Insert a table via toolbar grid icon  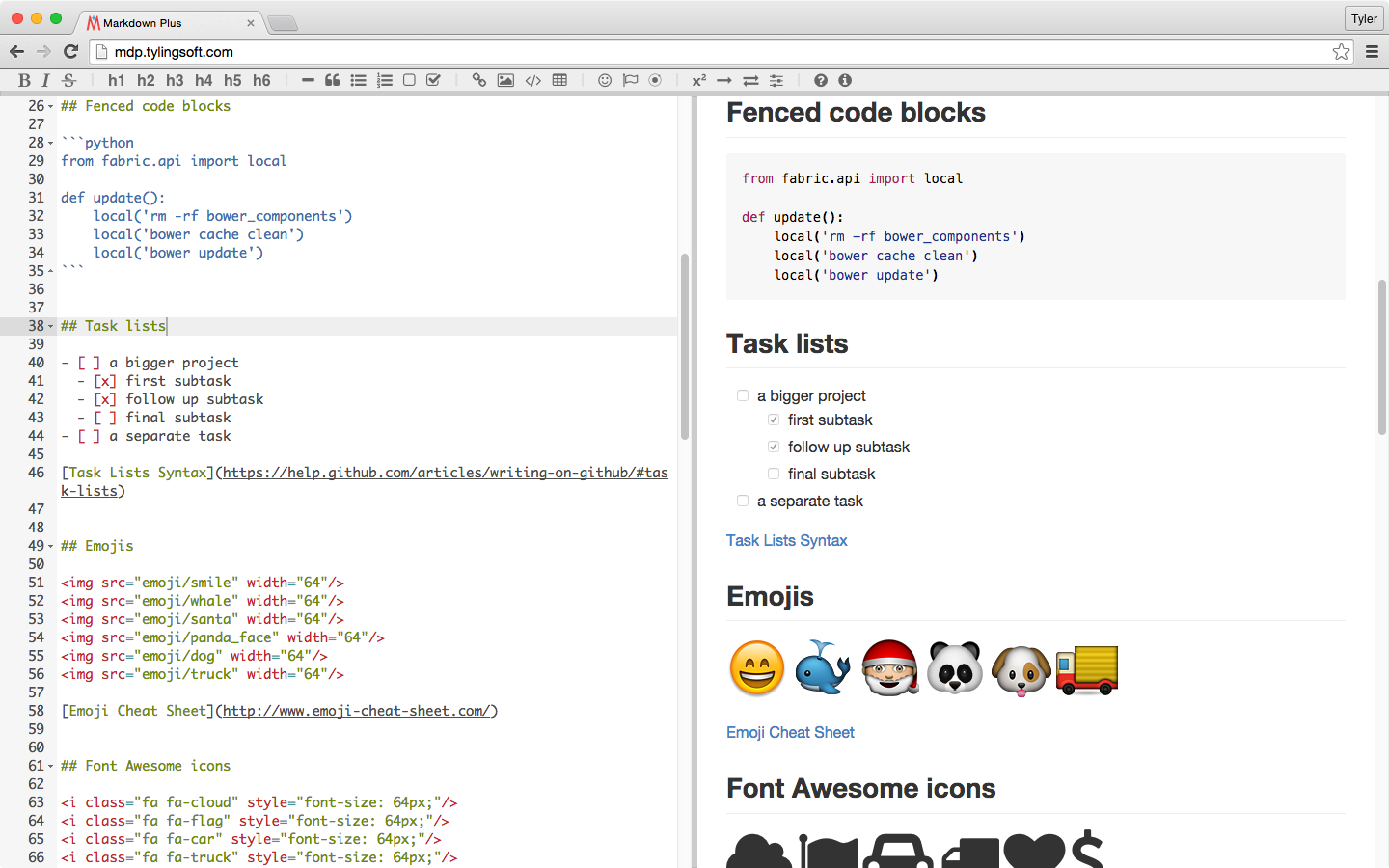(559, 81)
